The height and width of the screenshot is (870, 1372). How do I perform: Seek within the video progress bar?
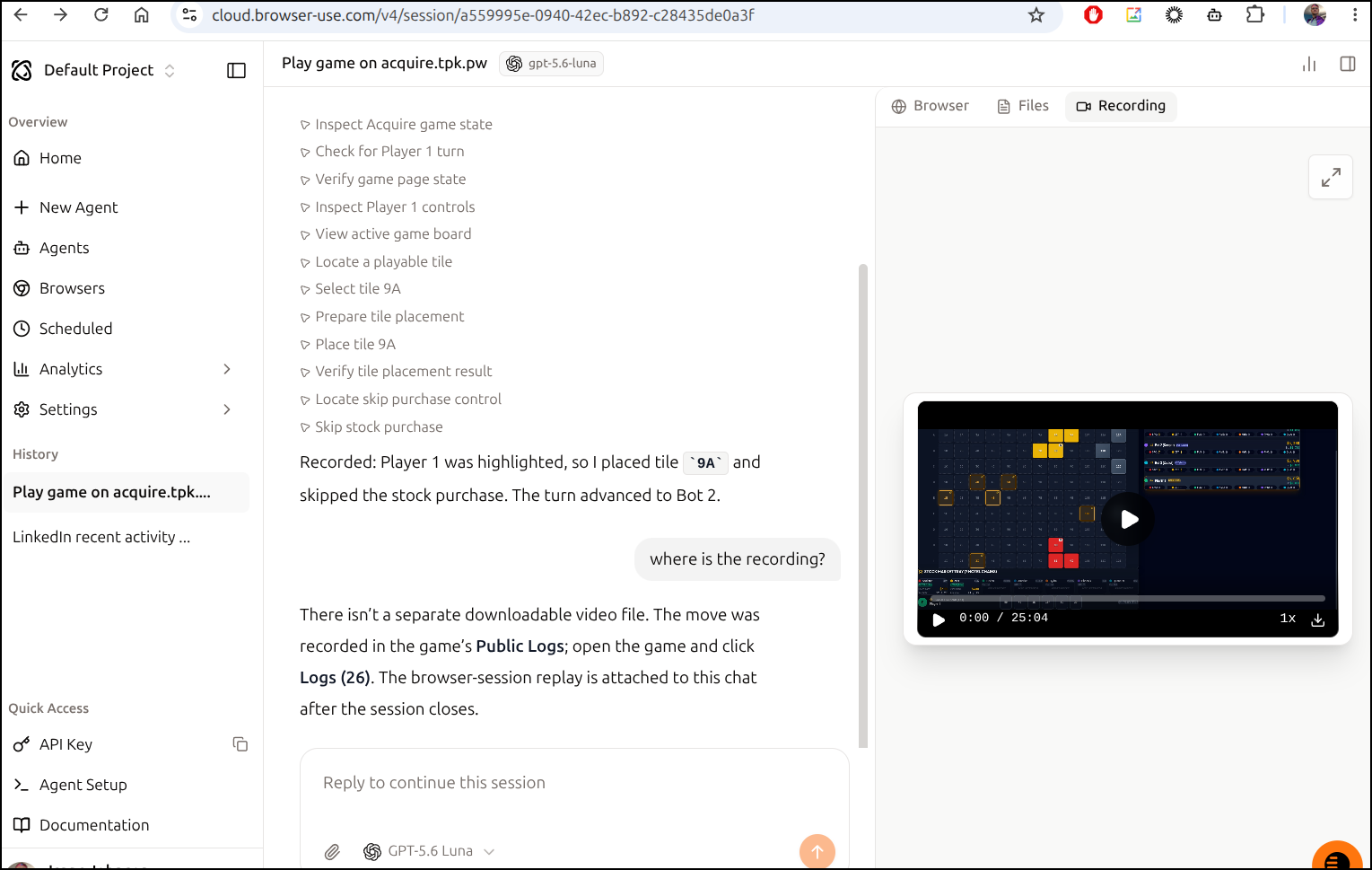click(x=1128, y=598)
